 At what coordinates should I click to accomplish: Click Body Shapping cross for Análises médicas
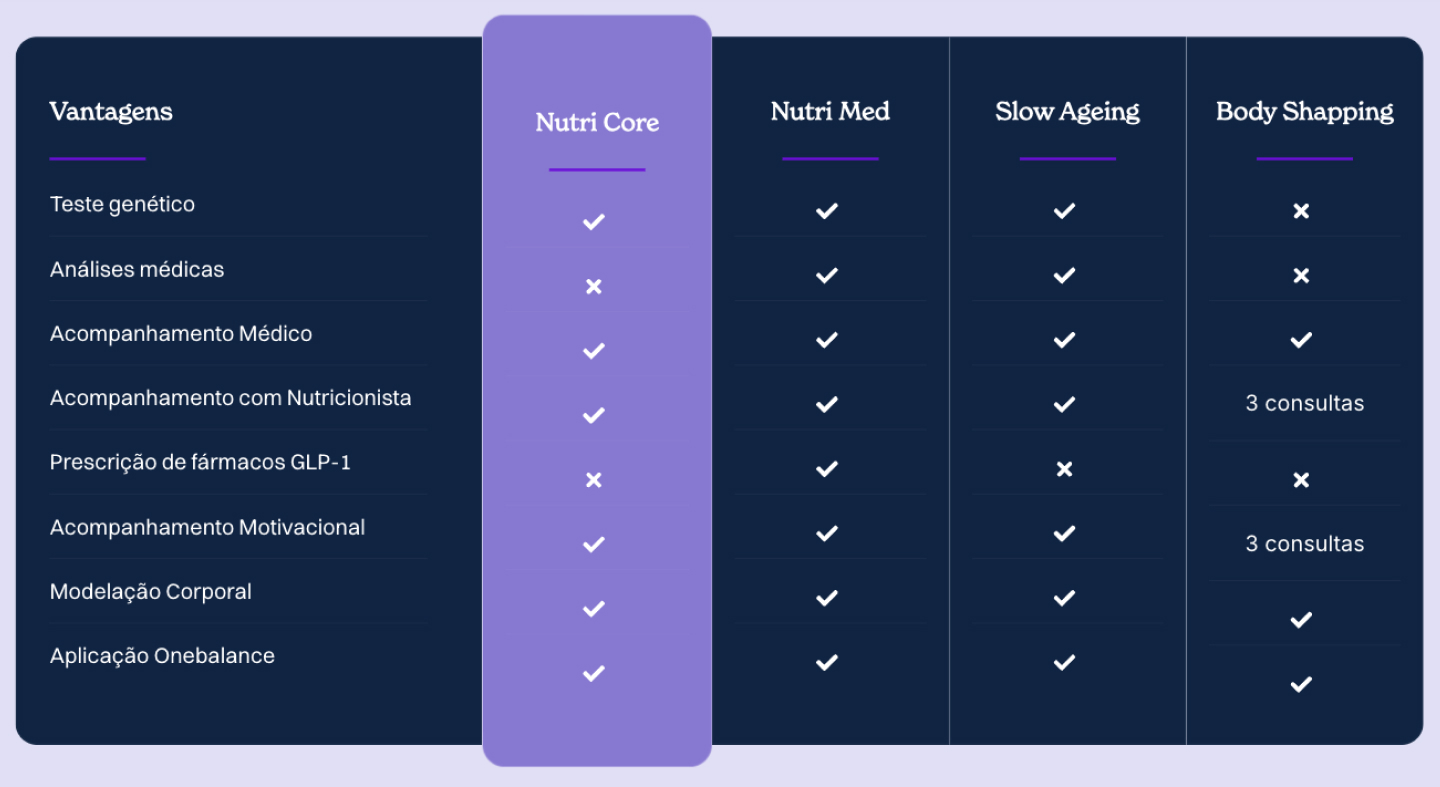tap(1301, 275)
